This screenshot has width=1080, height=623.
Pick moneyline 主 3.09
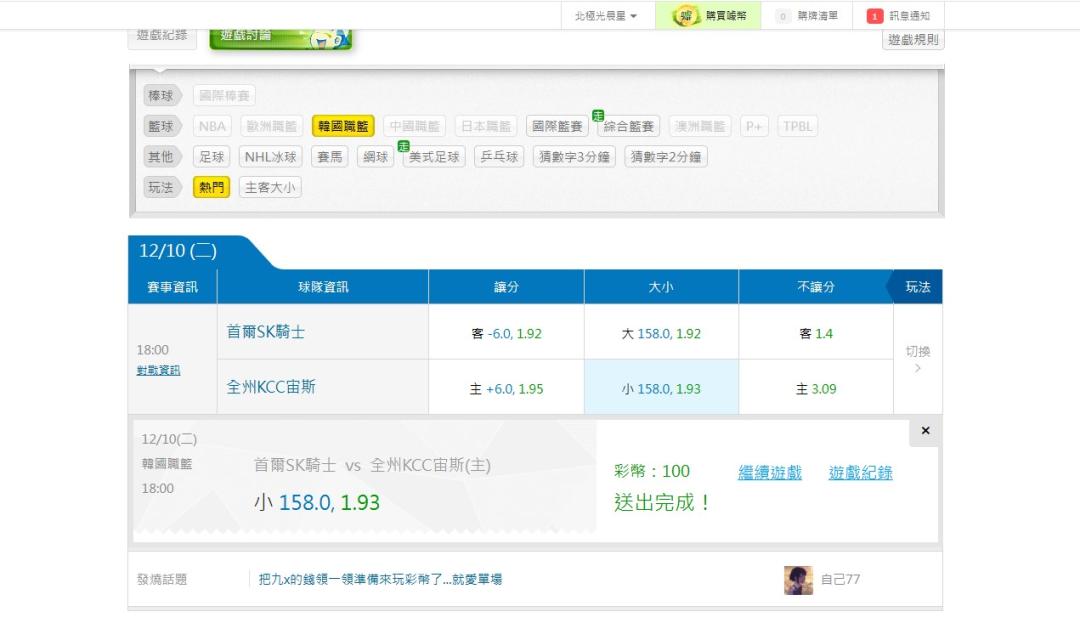(x=816, y=389)
